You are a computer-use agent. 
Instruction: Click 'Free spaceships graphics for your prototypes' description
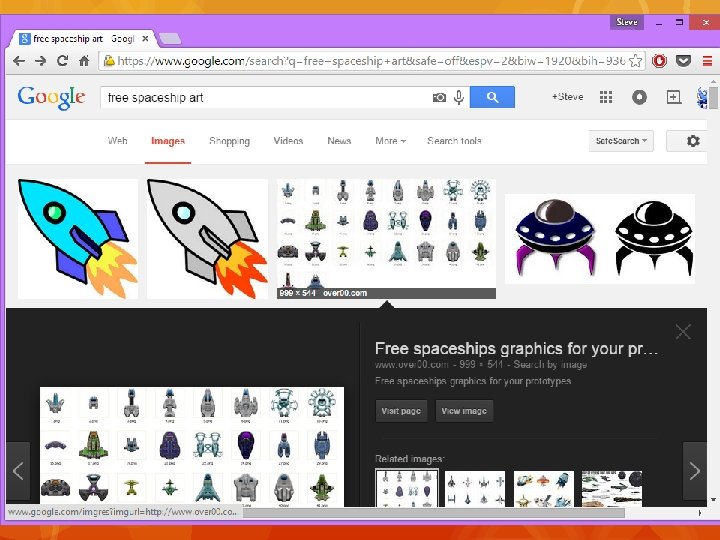coord(473,381)
